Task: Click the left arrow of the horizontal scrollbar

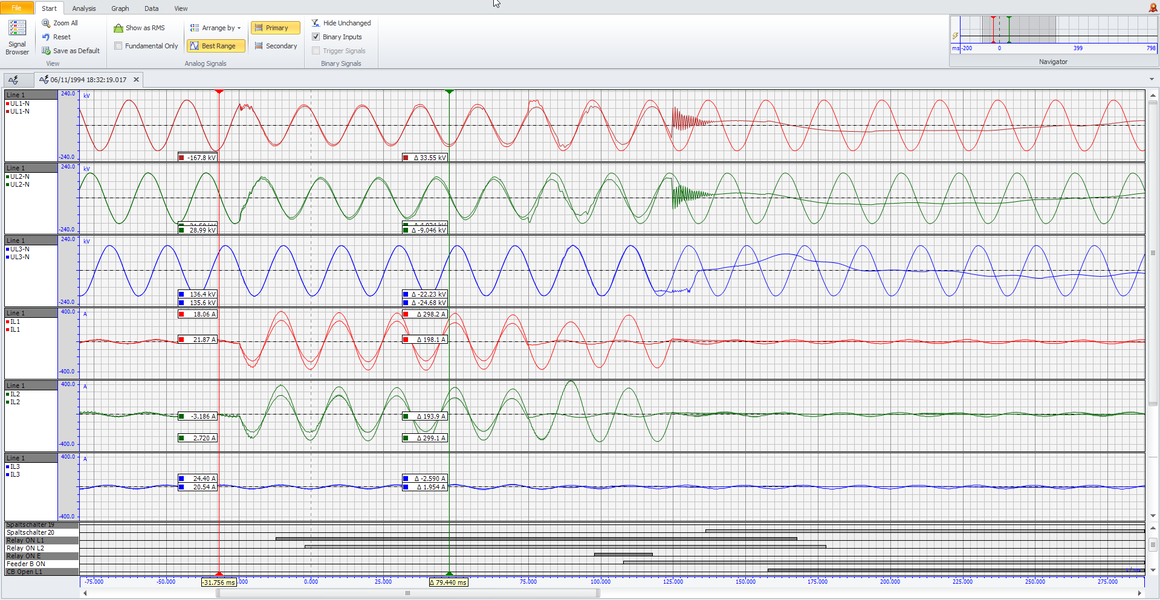Action: tap(84, 593)
